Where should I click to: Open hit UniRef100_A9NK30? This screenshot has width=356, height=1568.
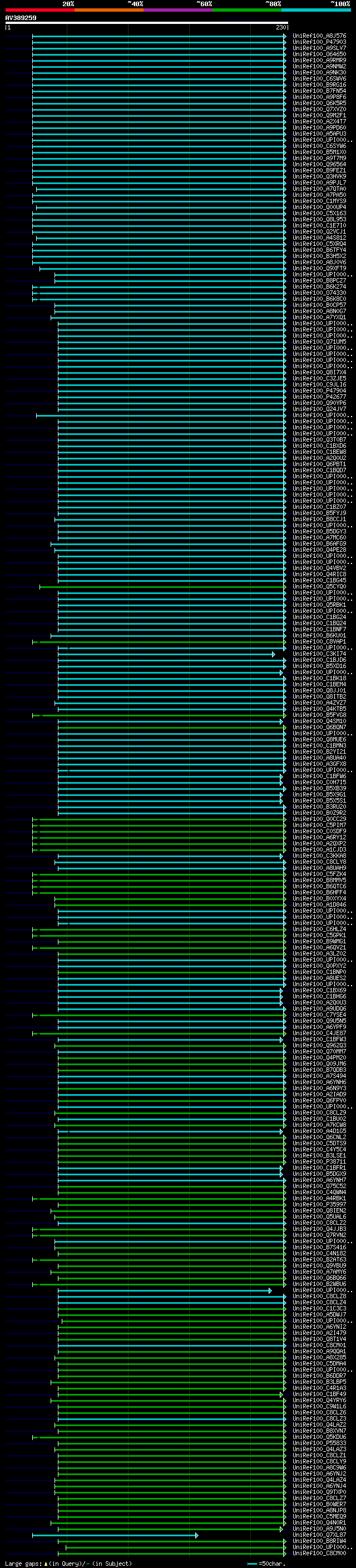(x=319, y=72)
